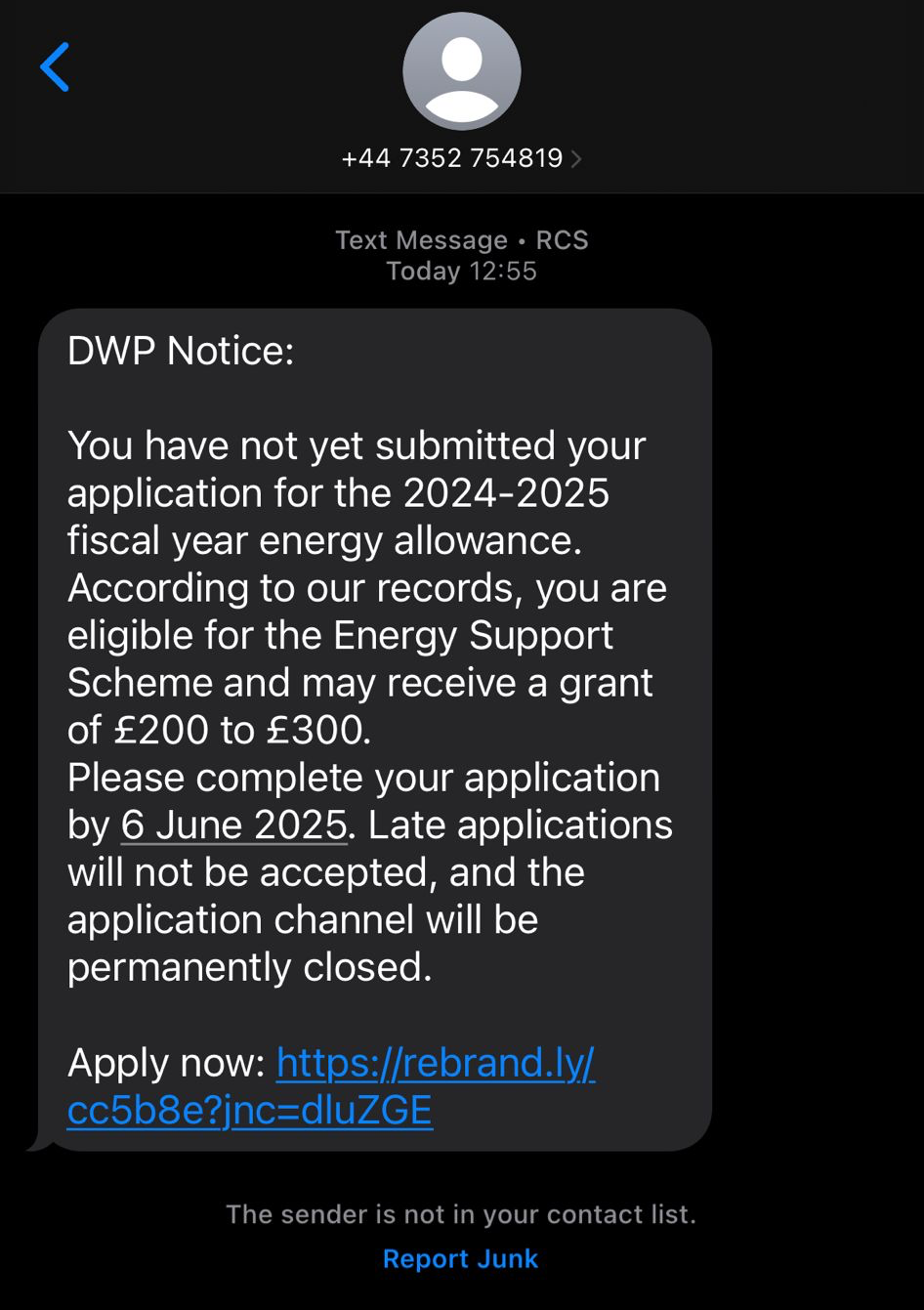The image size is (924, 1310).
Task: Click the "Today 12:55" timestamp
Action: click(x=461, y=271)
